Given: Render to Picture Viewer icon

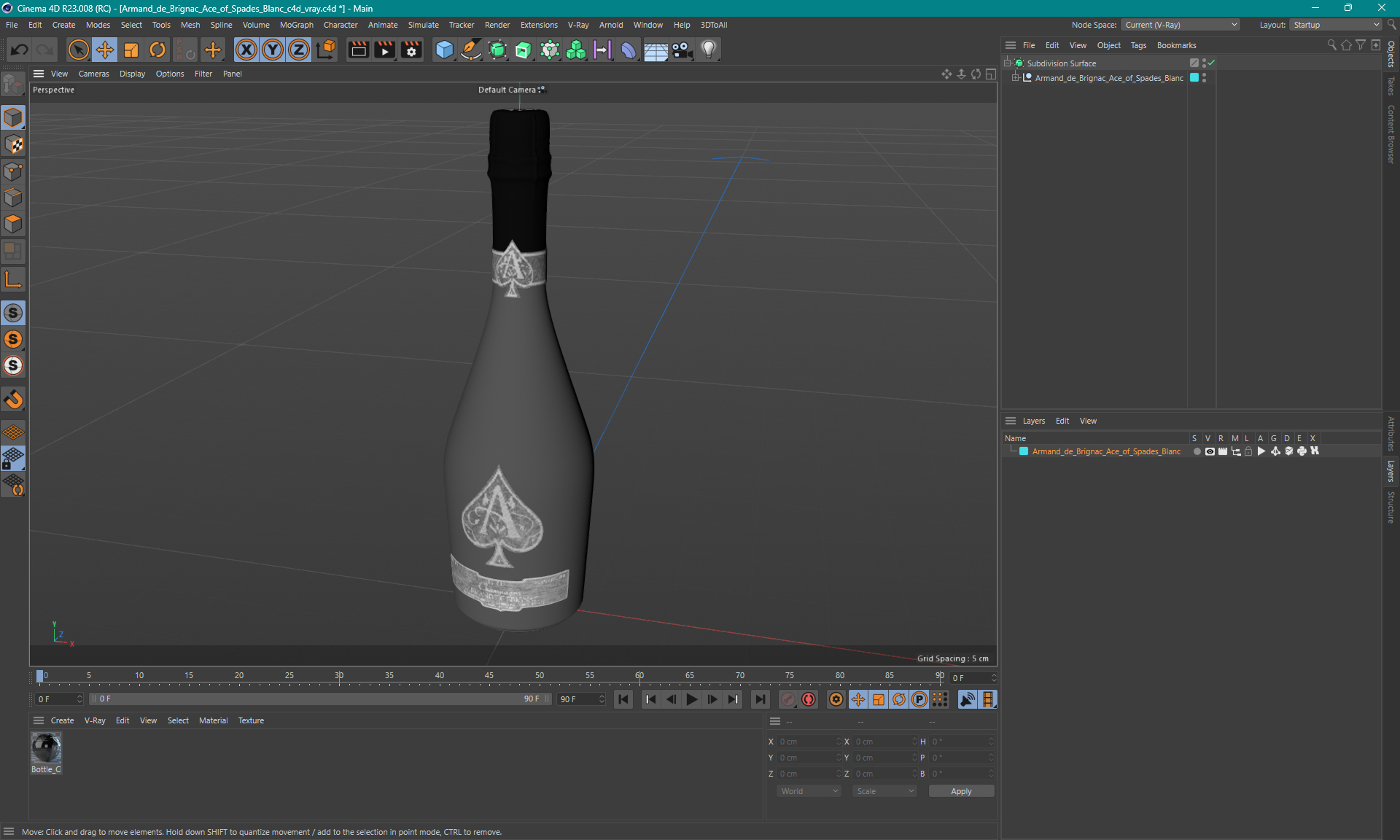Looking at the screenshot, I should click(x=384, y=50).
